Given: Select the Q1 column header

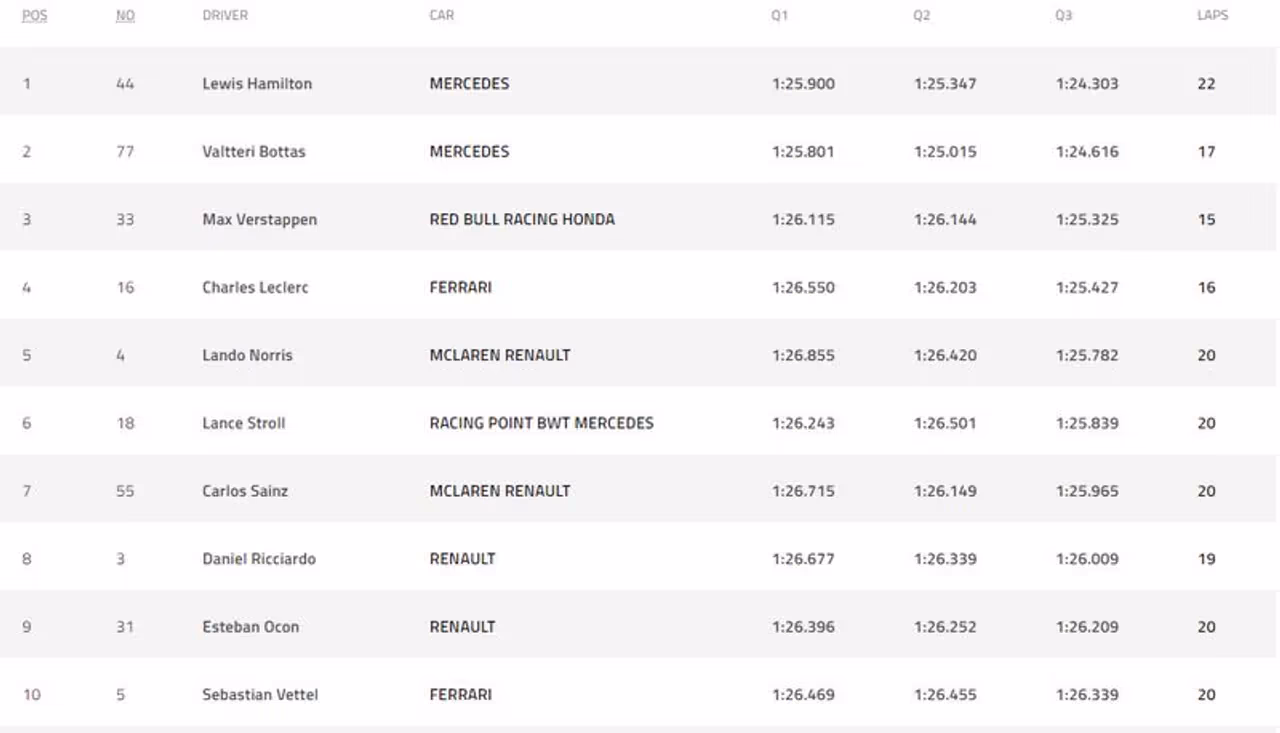Looking at the screenshot, I should (780, 16).
